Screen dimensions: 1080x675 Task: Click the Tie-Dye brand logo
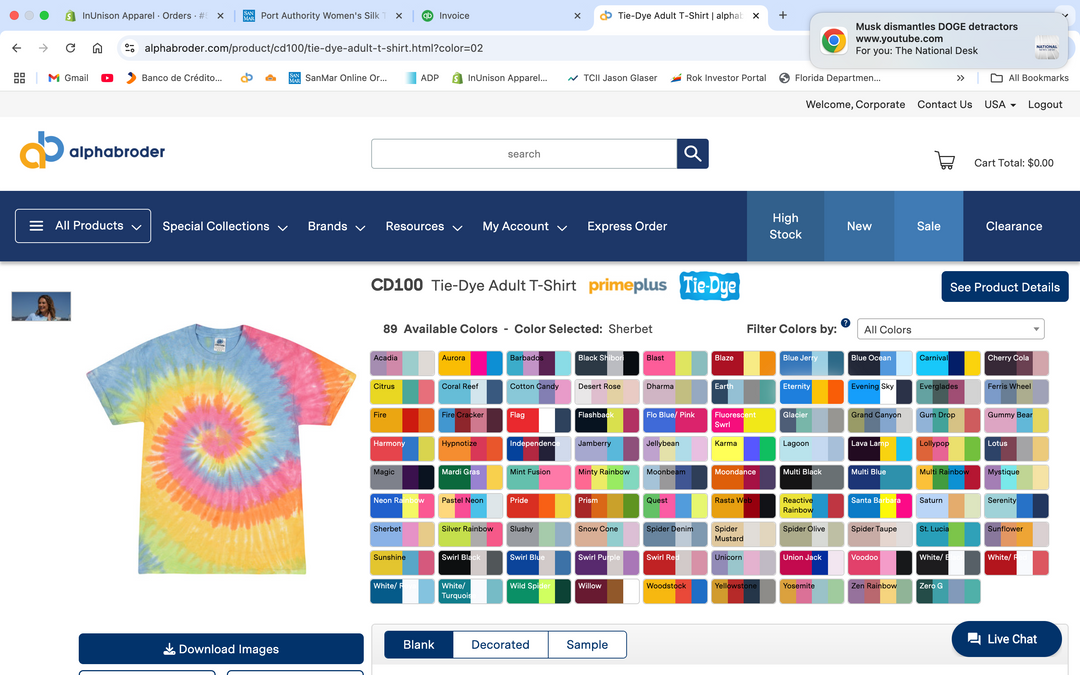pyautogui.click(x=709, y=286)
